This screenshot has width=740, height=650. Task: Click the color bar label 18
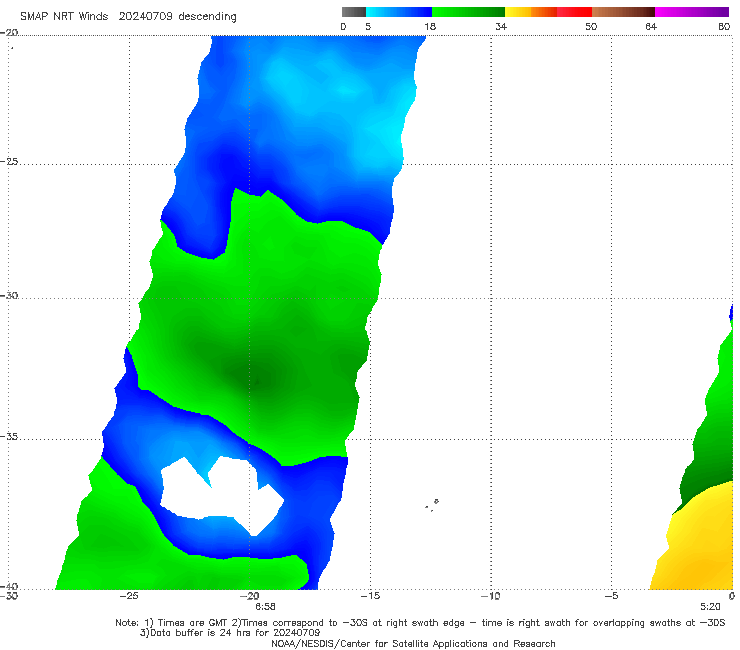[430, 27]
